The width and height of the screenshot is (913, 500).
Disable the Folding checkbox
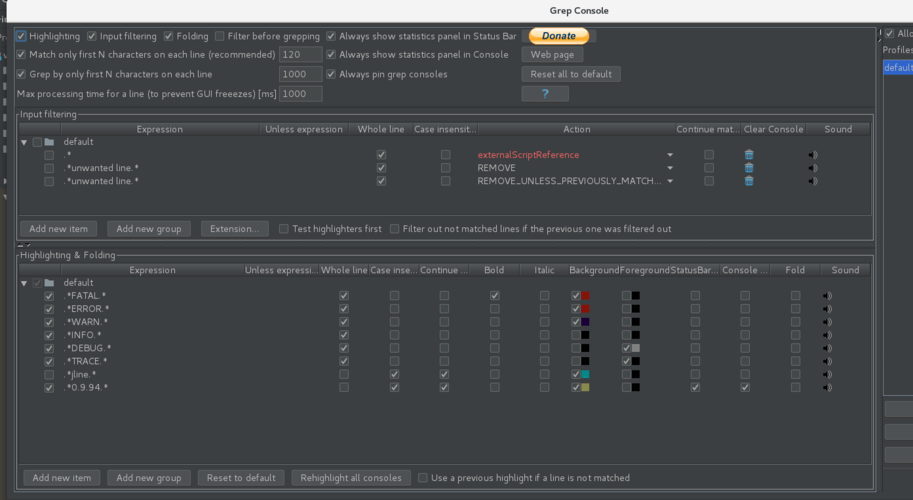click(x=168, y=36)
